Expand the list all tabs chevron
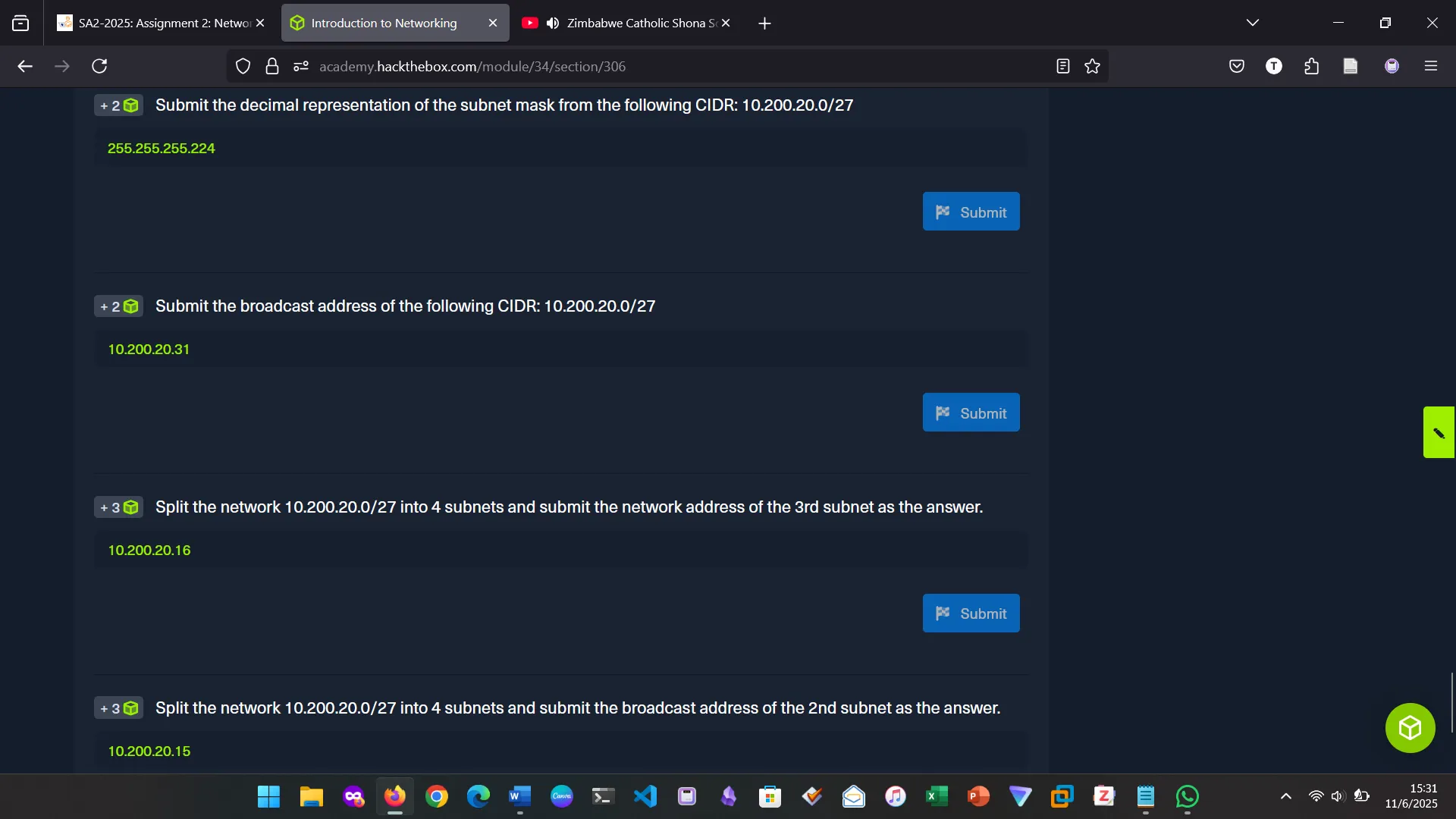The height and width of the screenshot is (819, 1456). pos(1252,23)
